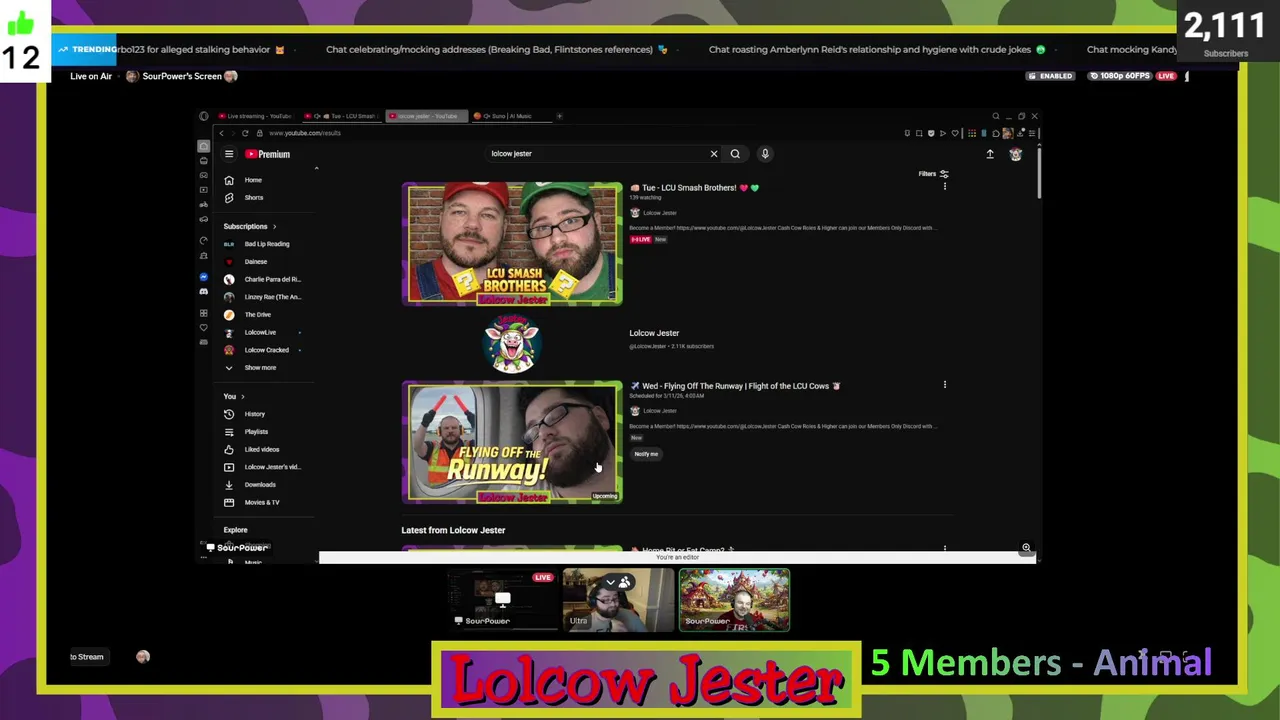1280x720 pixels.
Task: Open the Lolcow Jester channel avatar
Action: [512, 343]
